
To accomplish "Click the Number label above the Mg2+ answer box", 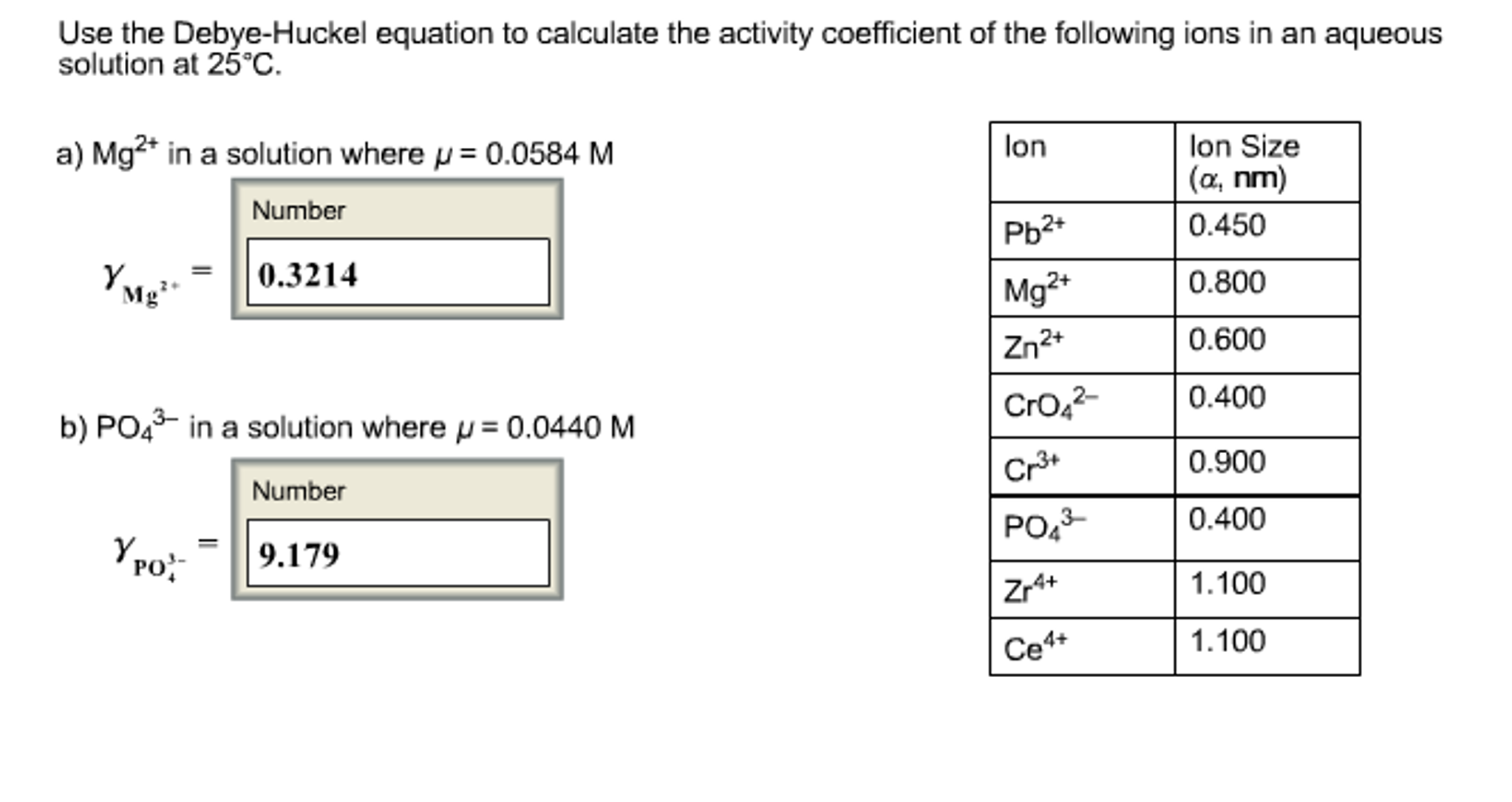I will [x=298, y=211].
